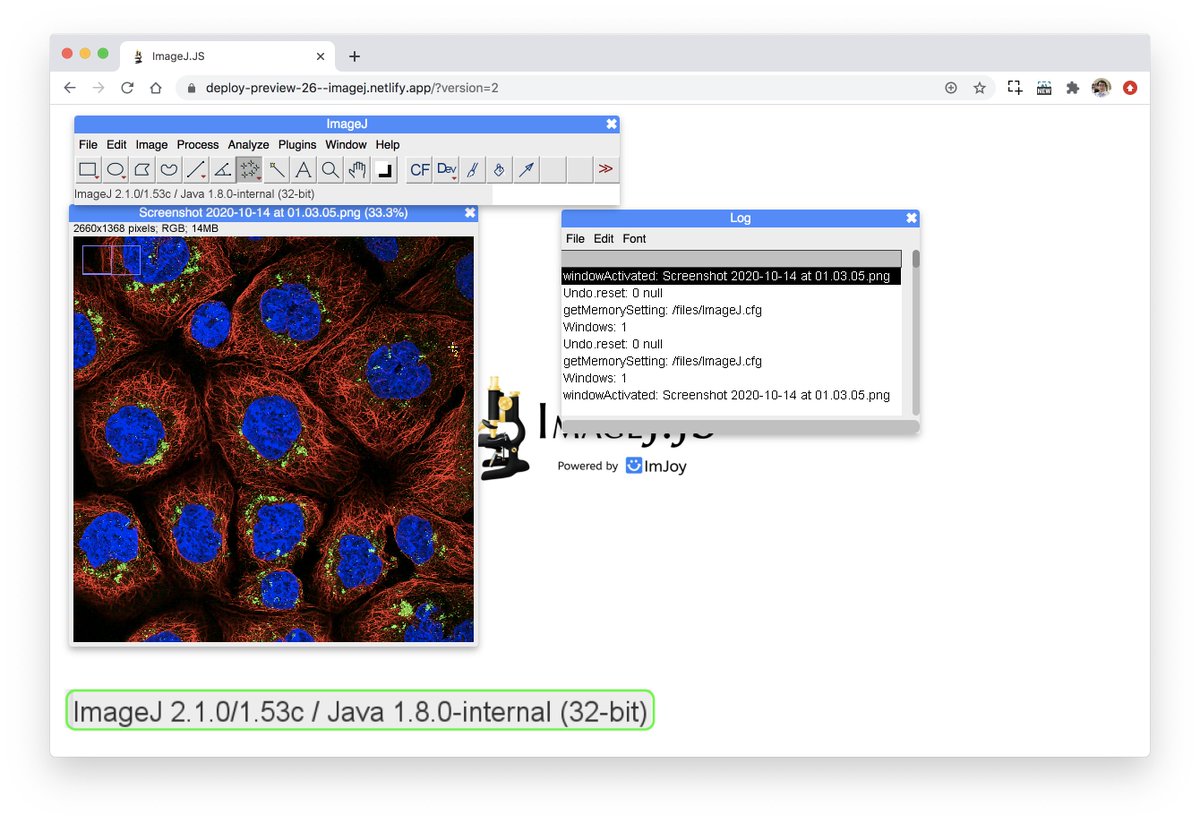Close the screenshot image window

tap(470, 213)
